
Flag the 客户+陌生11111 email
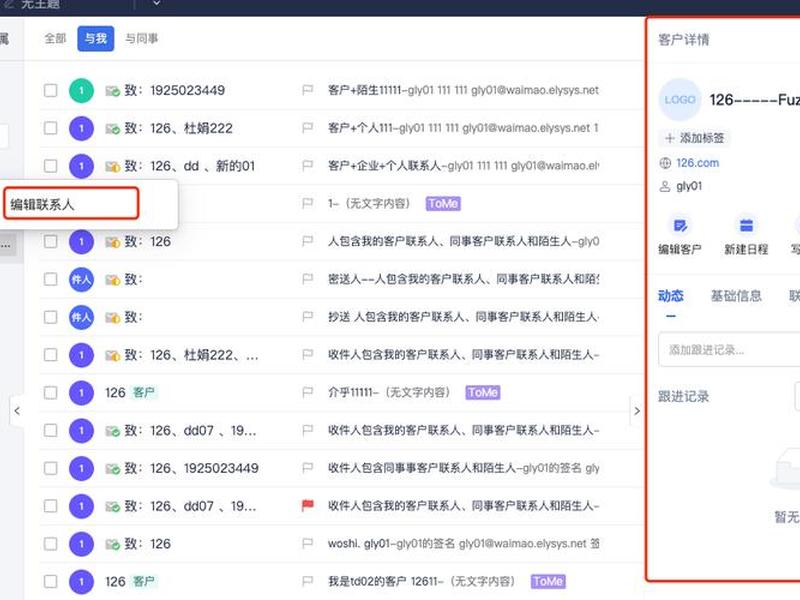308,90
